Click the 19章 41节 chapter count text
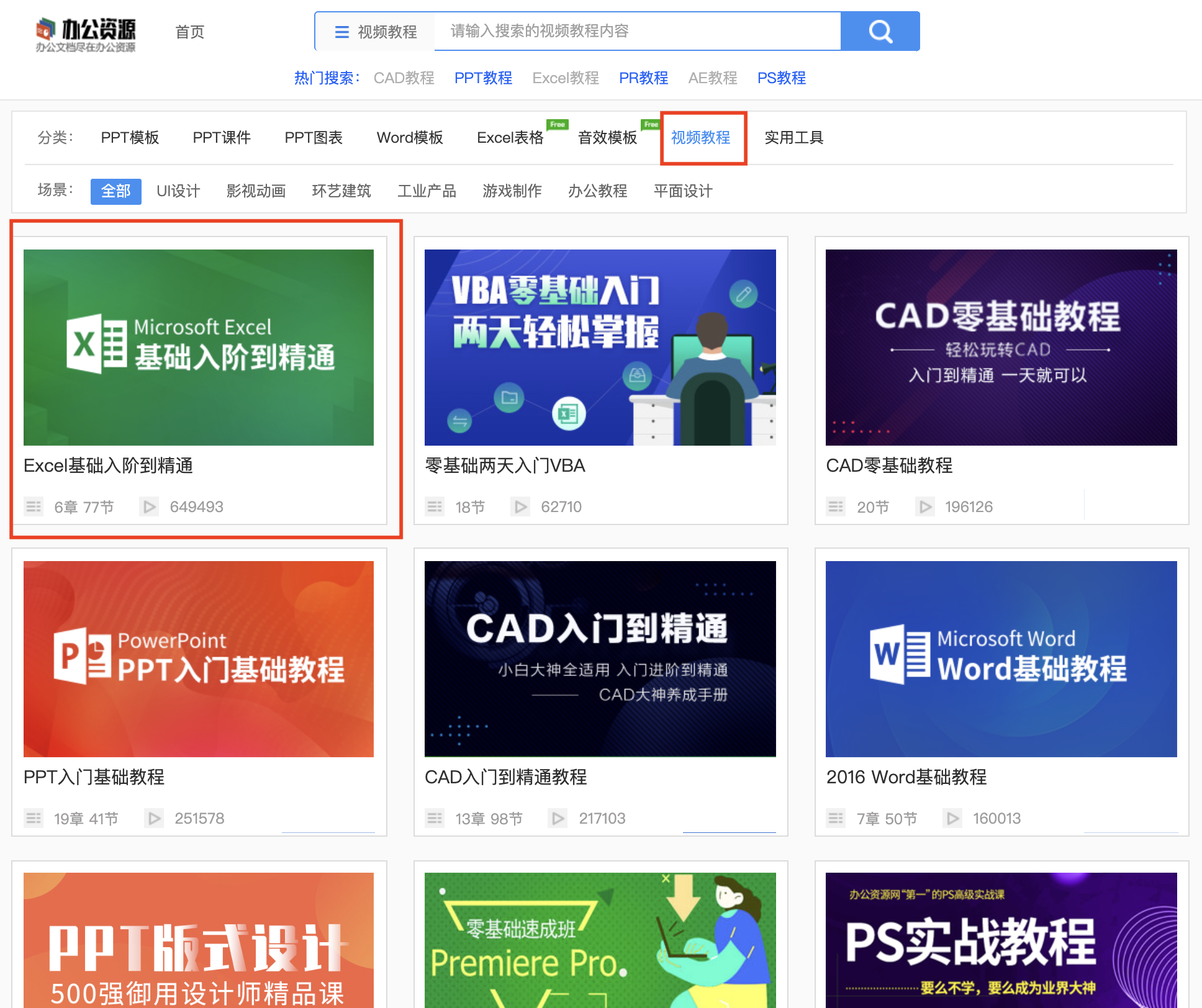The width and height of the screenshot is (1202, 1008). [86, 819]
